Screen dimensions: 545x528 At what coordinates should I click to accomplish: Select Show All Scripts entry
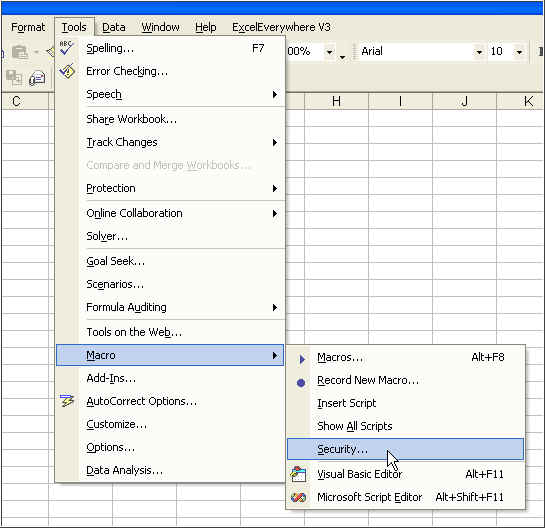tap(405, 426)
